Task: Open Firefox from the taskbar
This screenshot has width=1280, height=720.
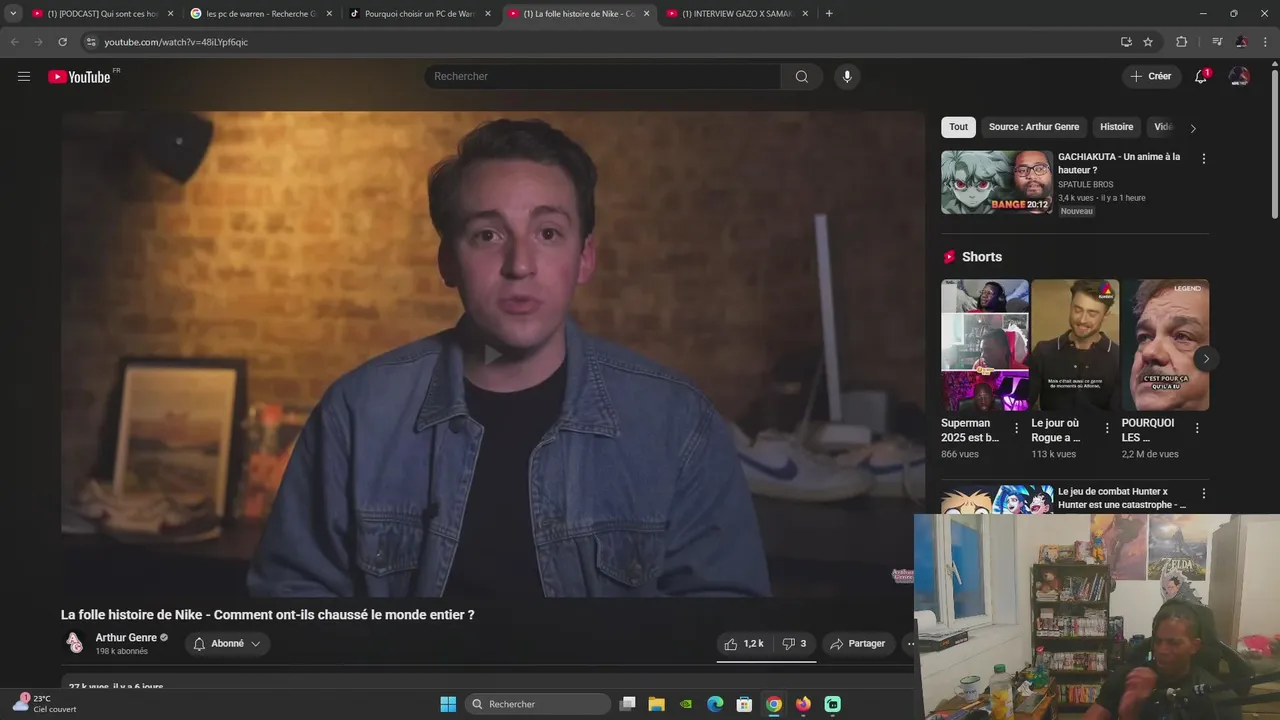Action: coord(803,704)
